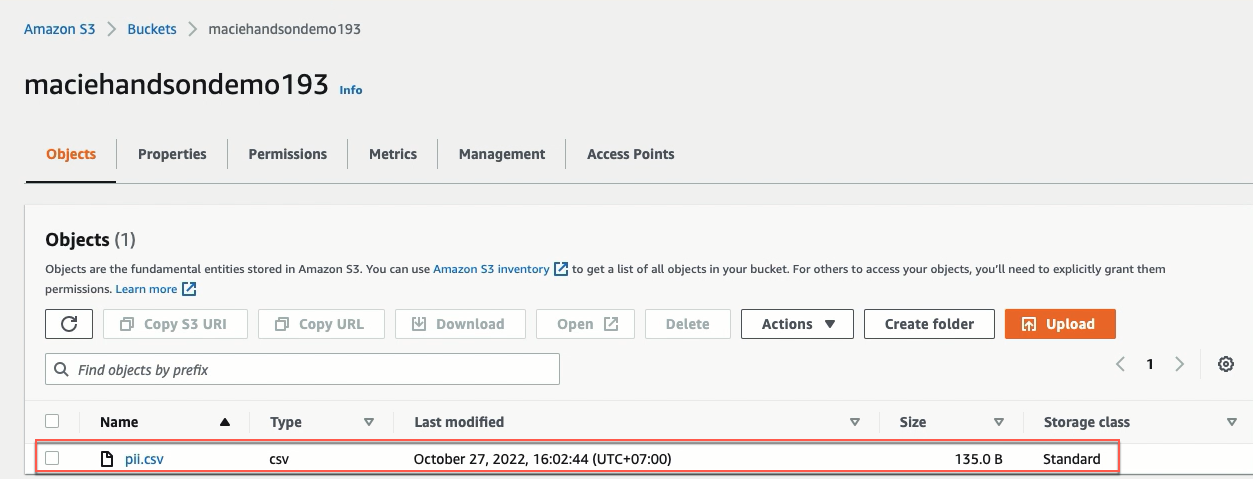Switch to the Management tab

click(502, 154)
